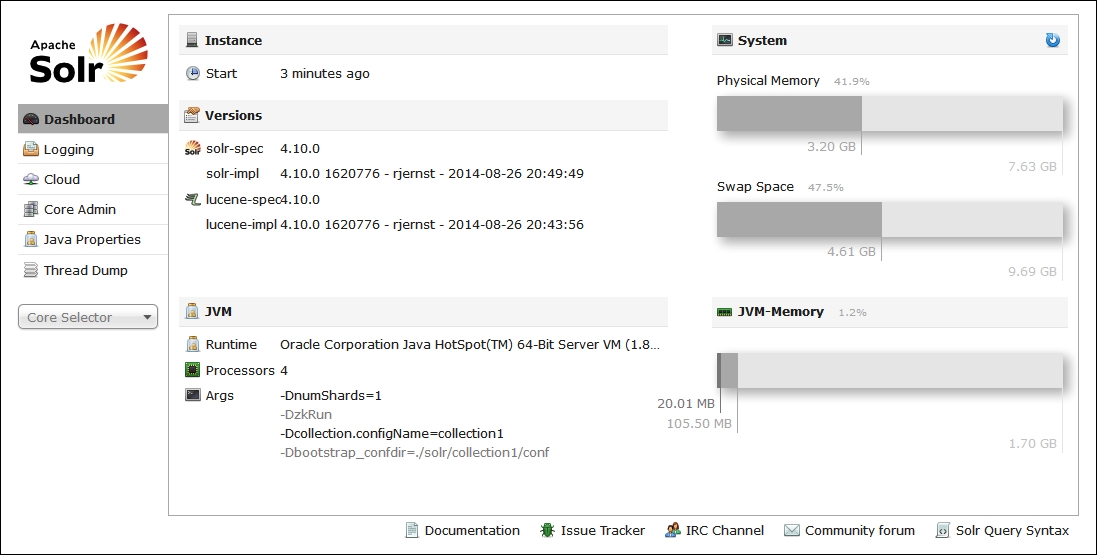Click the Lucene icon next to lucene-spec

(192, 199)
